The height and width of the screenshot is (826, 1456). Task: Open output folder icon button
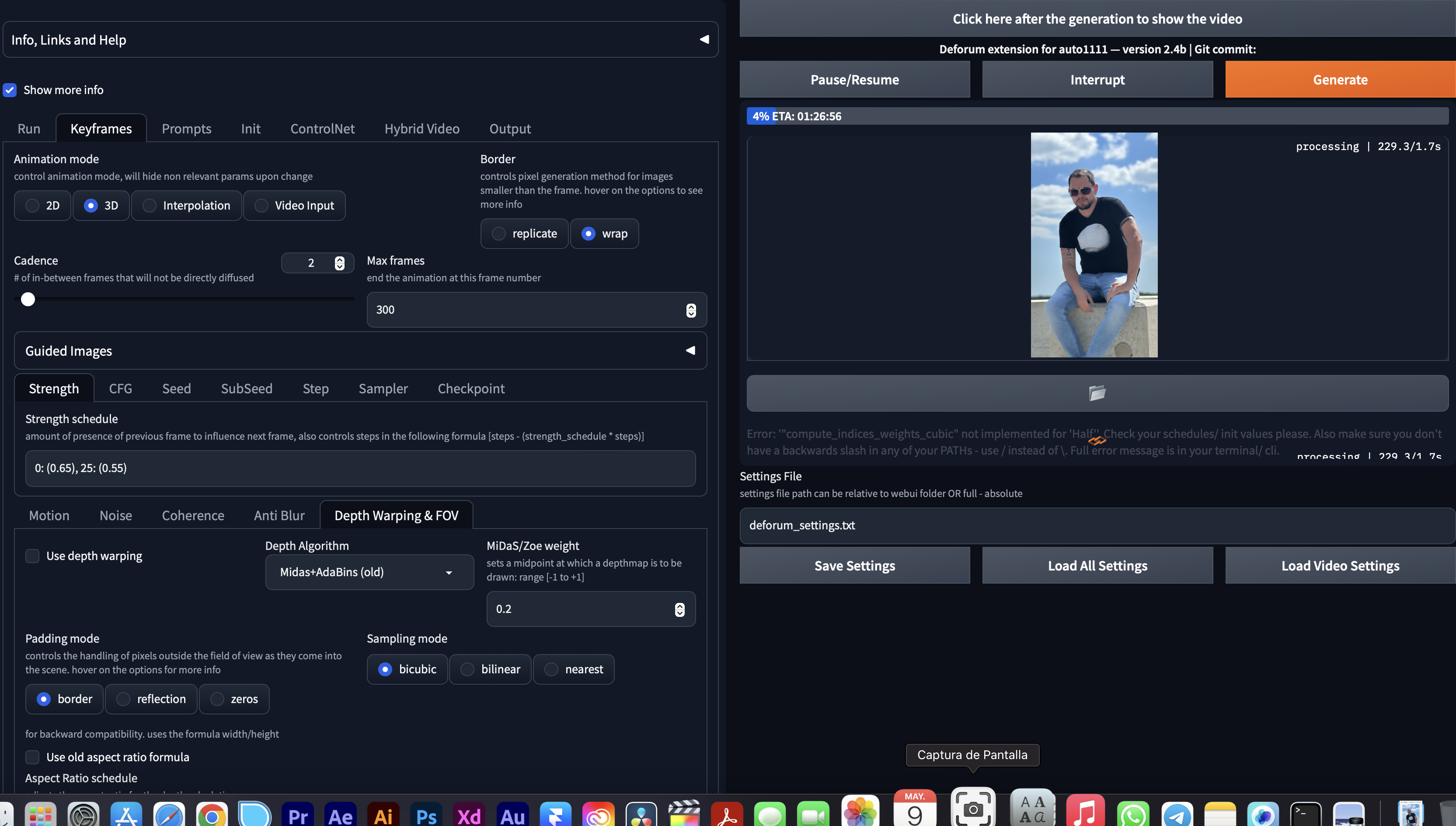click(1097, 392)
